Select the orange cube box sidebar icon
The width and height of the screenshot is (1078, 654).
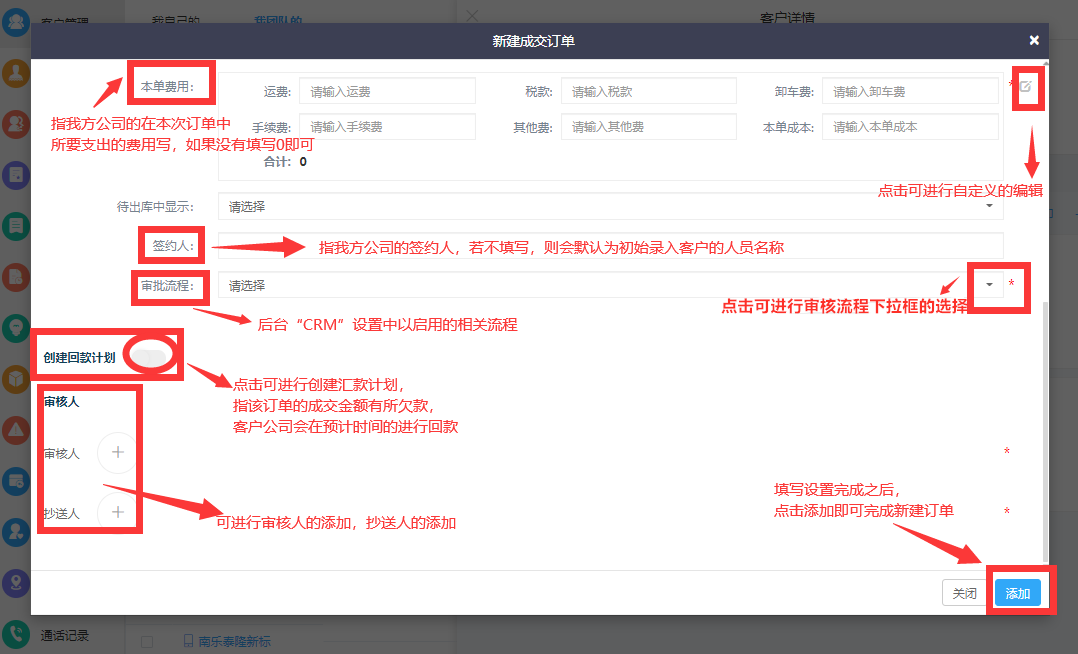pyautogui.click(x=15, y=379)
